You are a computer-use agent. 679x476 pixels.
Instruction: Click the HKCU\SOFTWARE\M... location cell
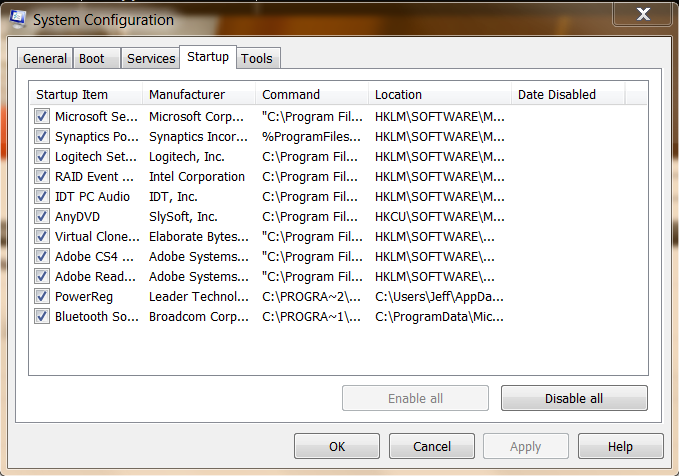pos(440,217)
